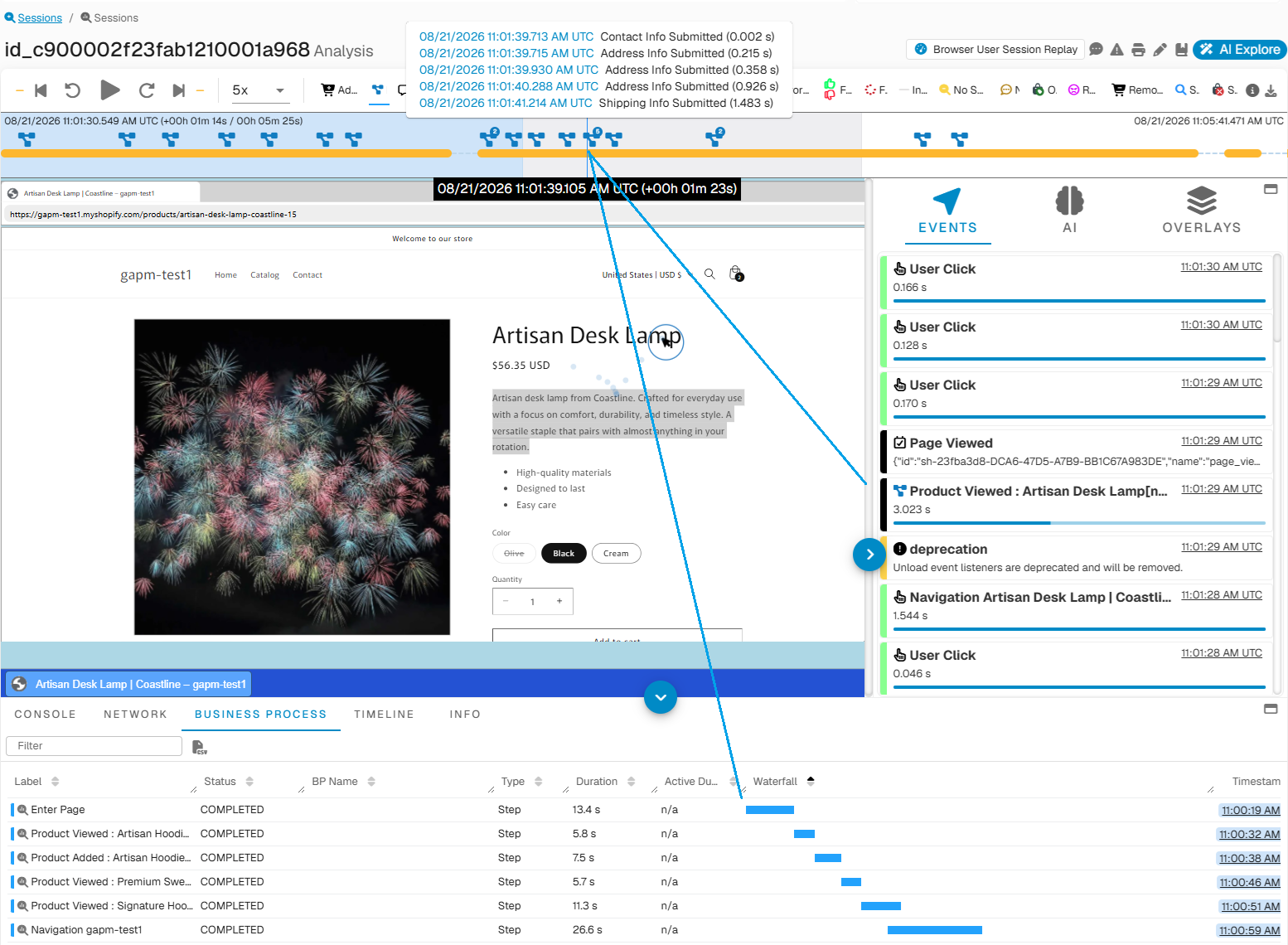The width and height of the screenshot is (1288, 945).
Task: Rewind the session replay
Action: tap(72, 90)
